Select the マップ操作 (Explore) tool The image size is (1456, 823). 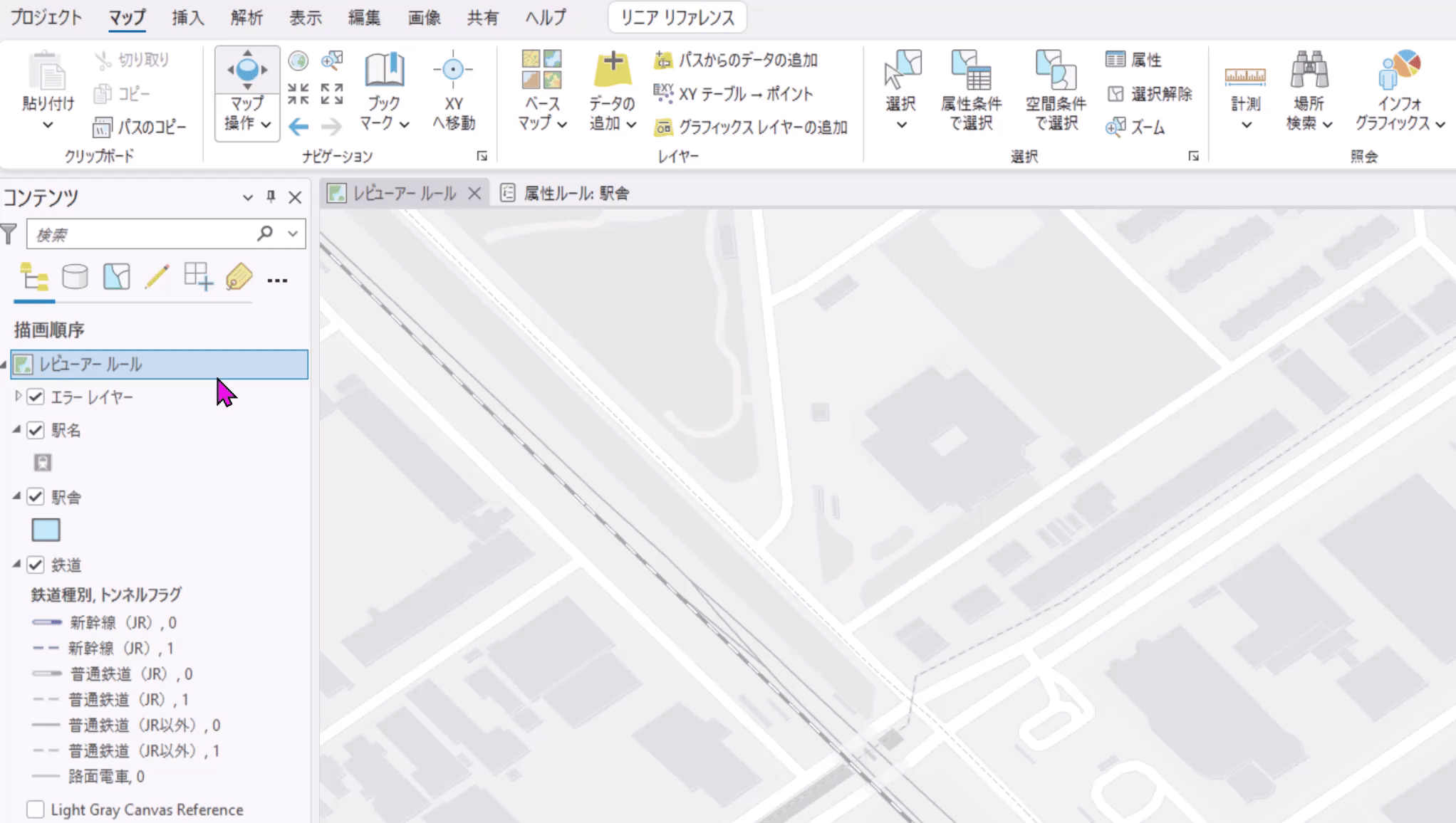[x=247, y=70]
